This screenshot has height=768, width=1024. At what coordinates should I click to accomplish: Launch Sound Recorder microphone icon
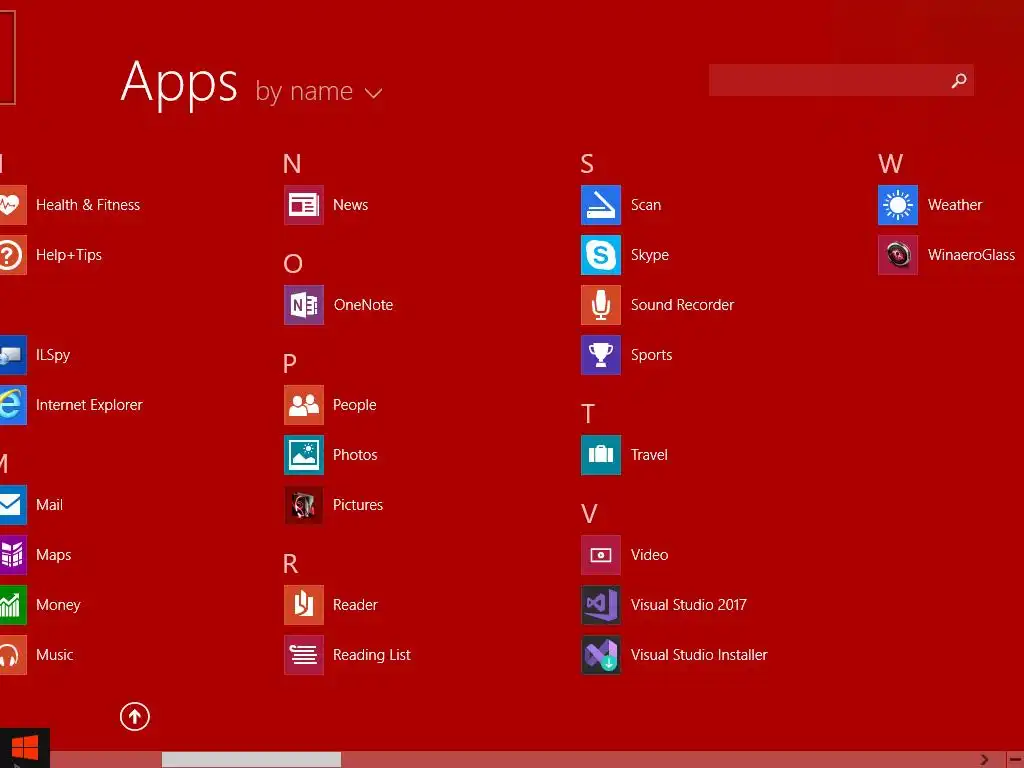pyautogui.click(x=601, y=305)
